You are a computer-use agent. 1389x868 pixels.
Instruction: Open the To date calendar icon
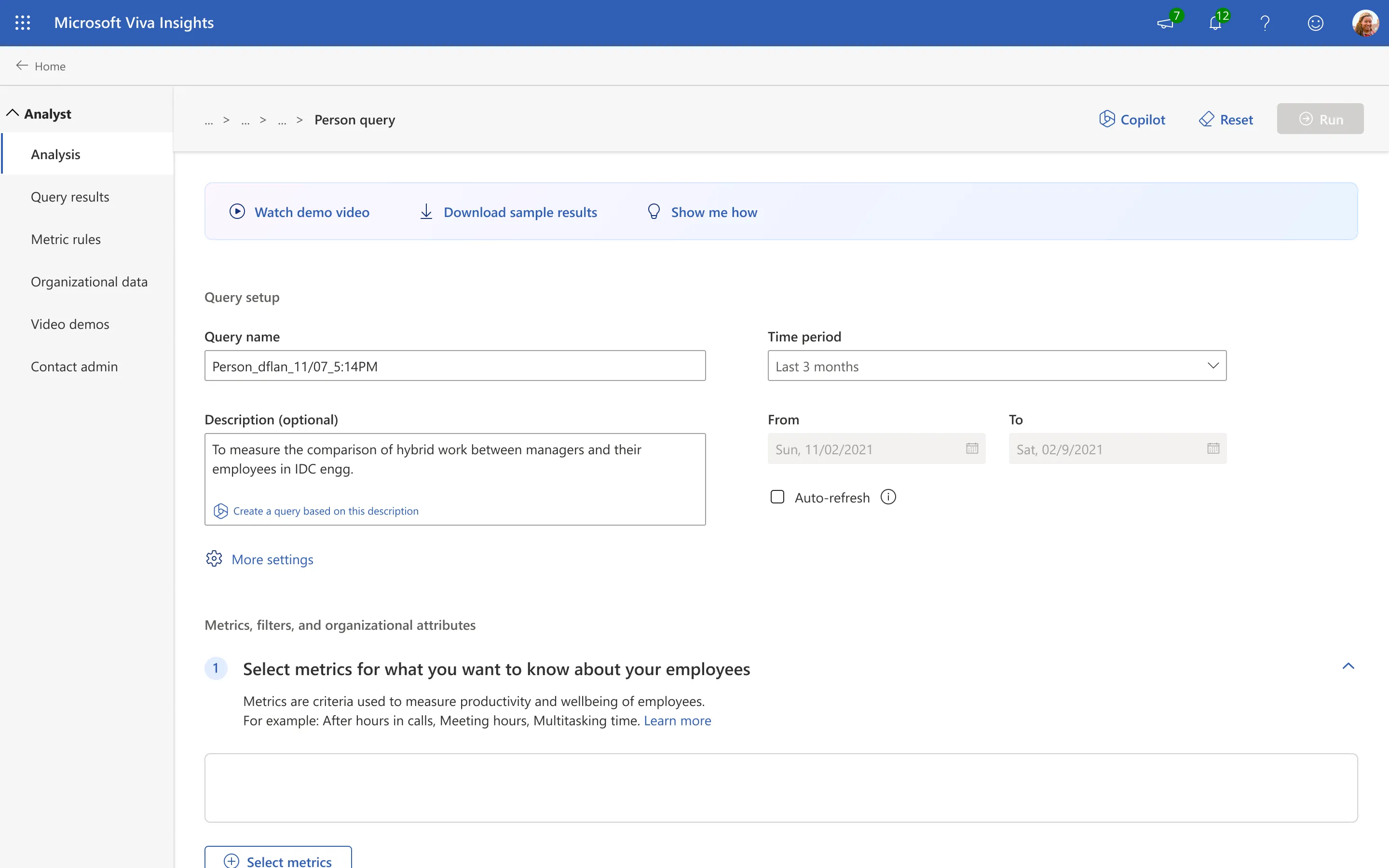pos(1213,448)
